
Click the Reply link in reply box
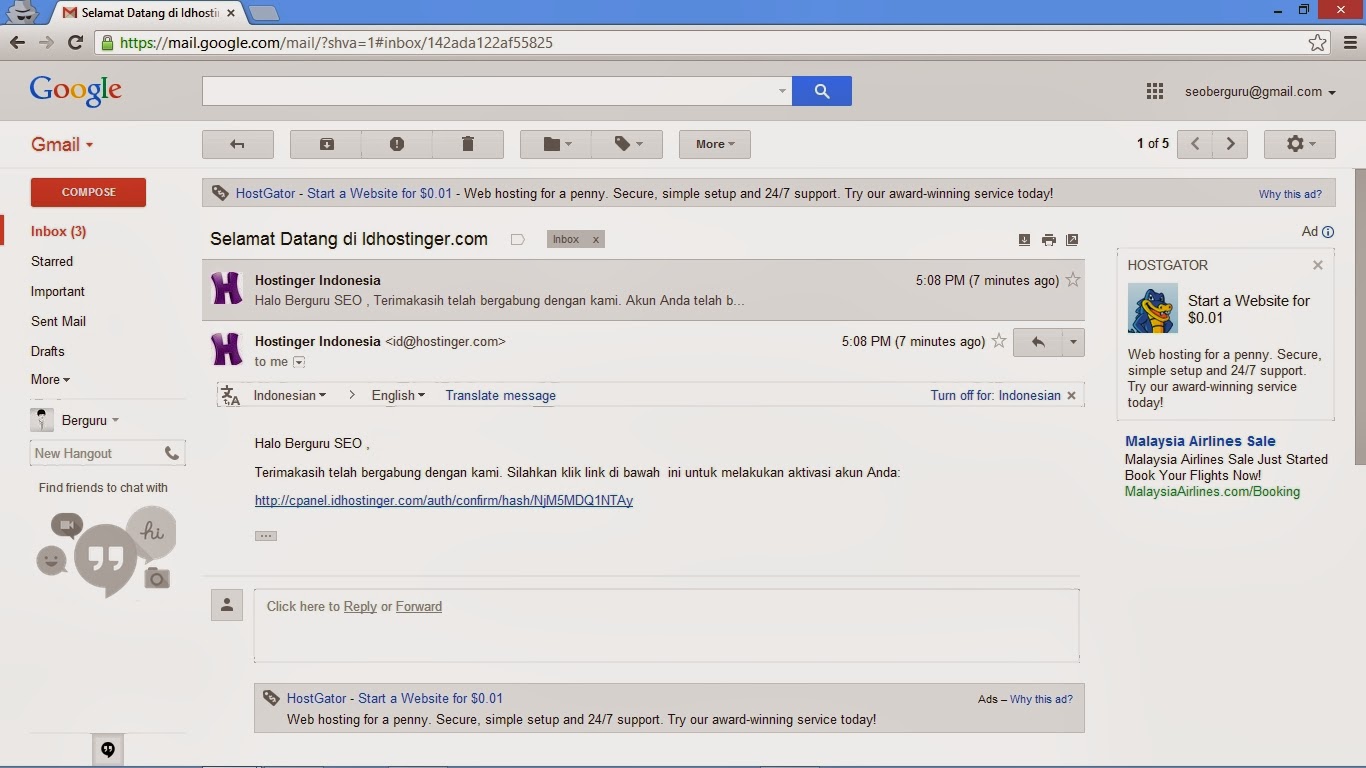[x=360, y=606]
